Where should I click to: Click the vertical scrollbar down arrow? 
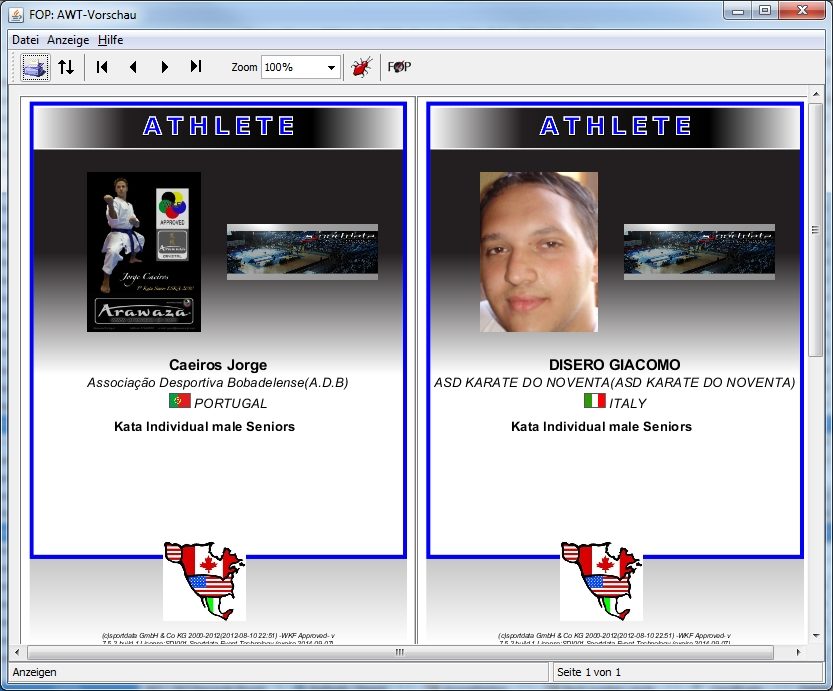click(815, 636)
